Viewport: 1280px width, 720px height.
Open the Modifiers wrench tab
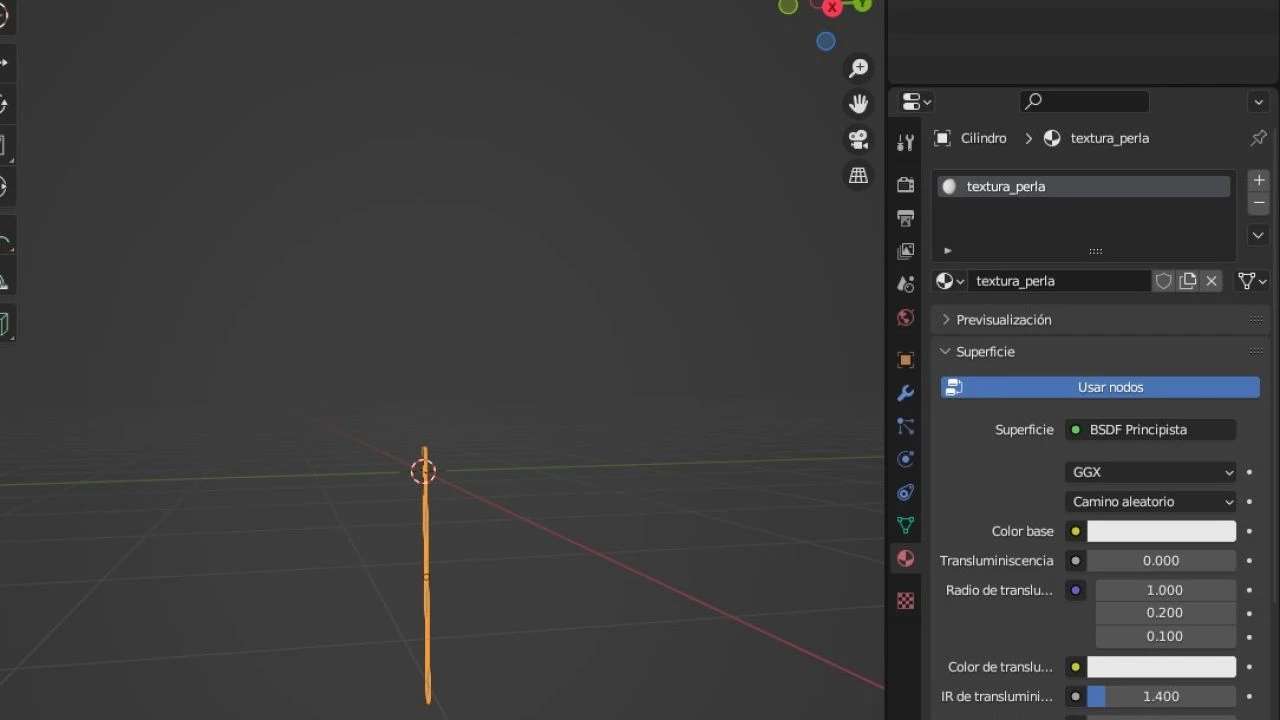coord(905,393)
